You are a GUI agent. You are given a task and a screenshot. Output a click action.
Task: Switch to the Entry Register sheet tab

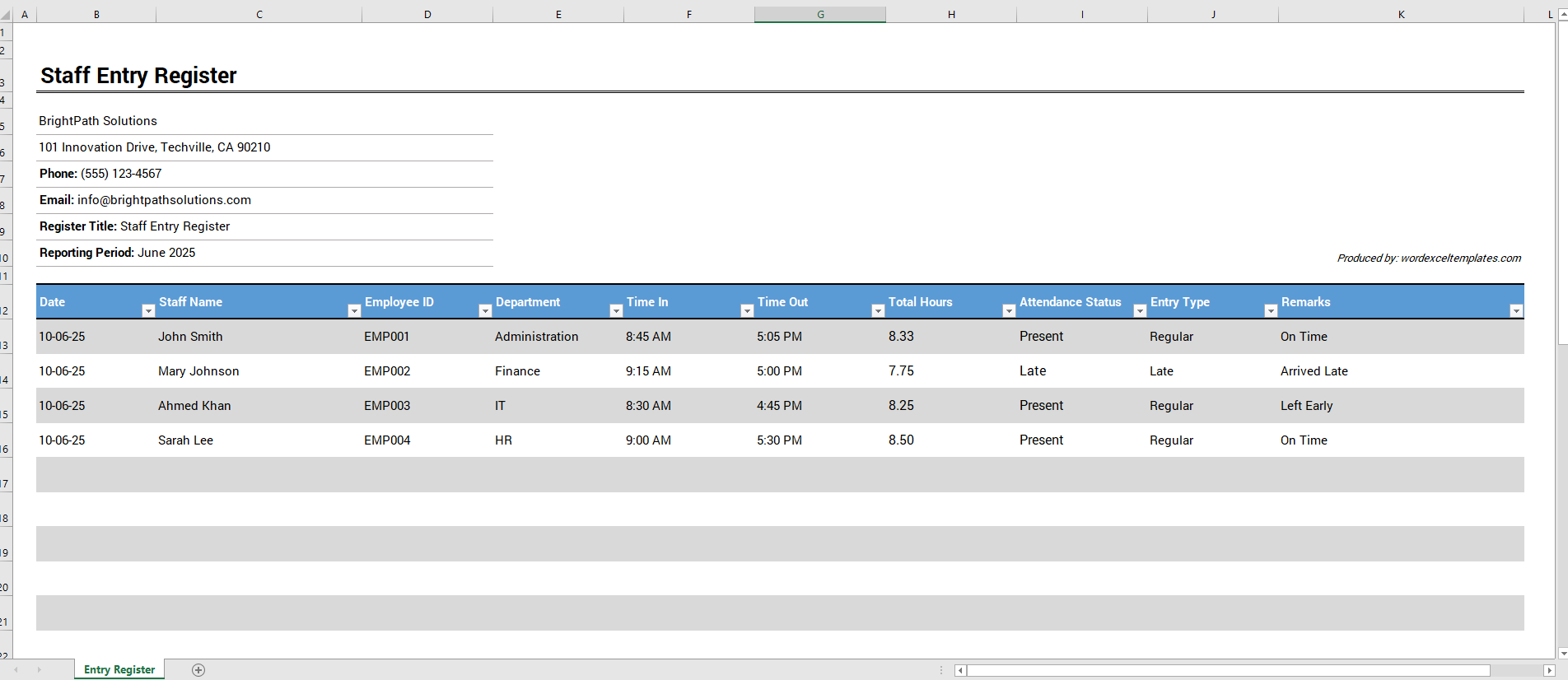119,669
